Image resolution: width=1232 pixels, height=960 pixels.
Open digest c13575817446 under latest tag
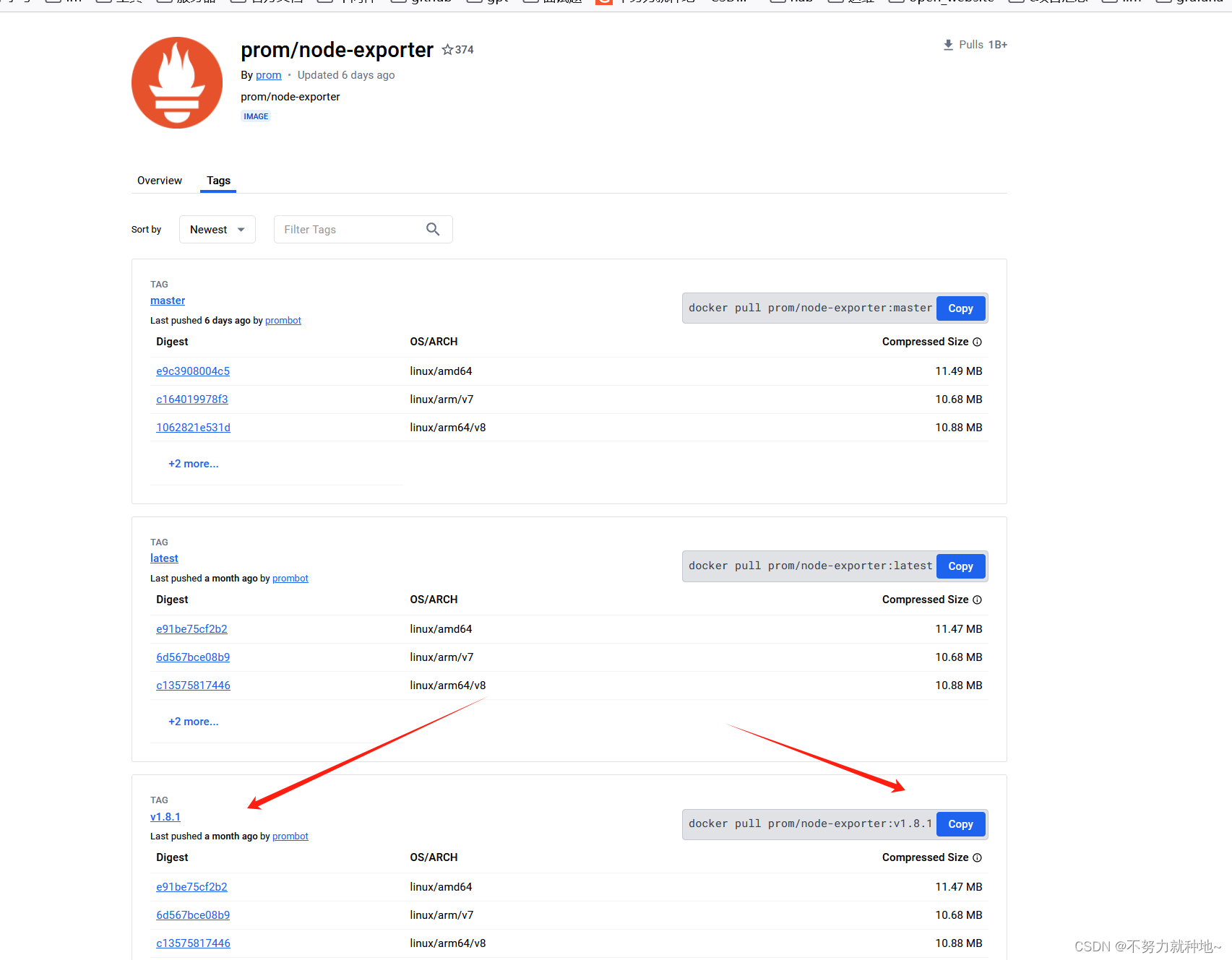click(193, 686)
